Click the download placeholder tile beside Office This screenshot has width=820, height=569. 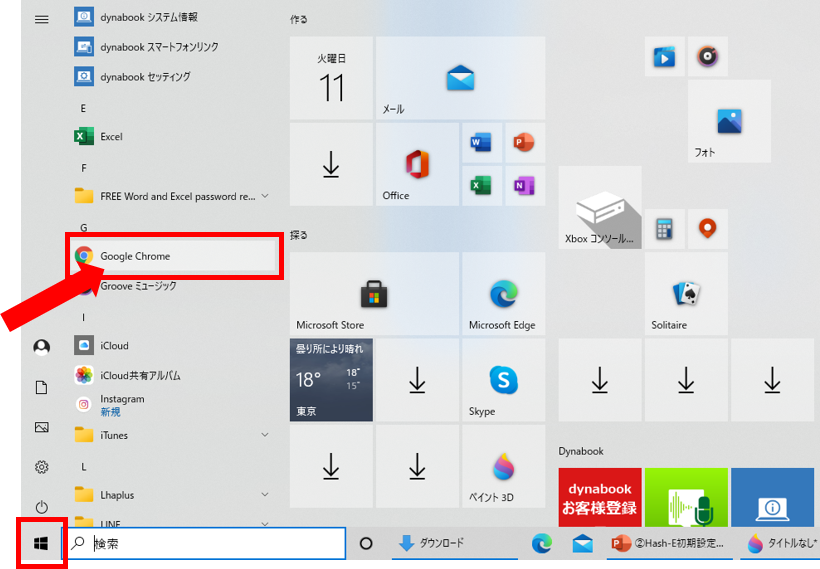click(331, 164)
